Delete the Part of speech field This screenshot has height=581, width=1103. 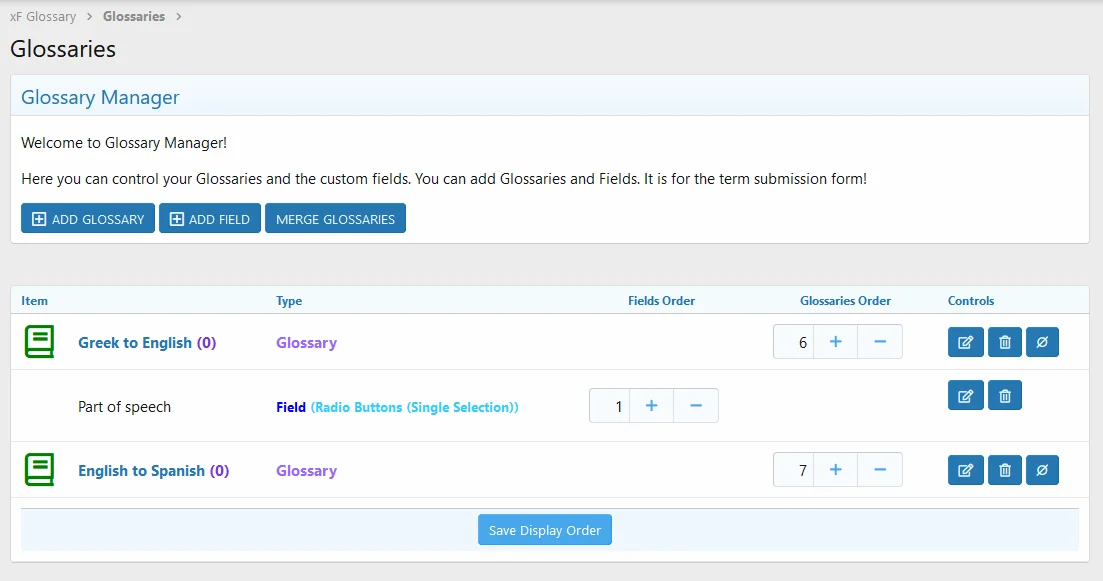(1004, 396)
